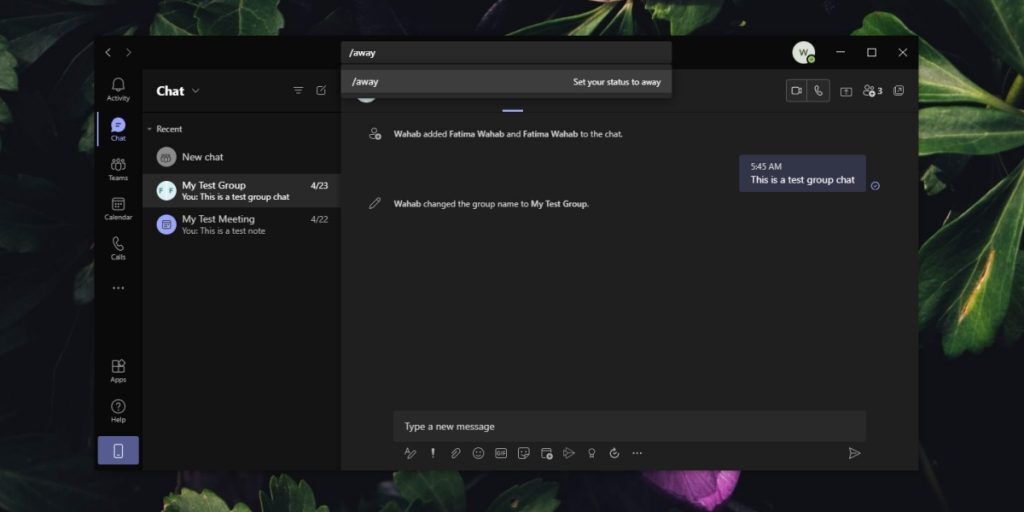Open the add people participants button
1024x512 pixels.
[x=872, y=91]
